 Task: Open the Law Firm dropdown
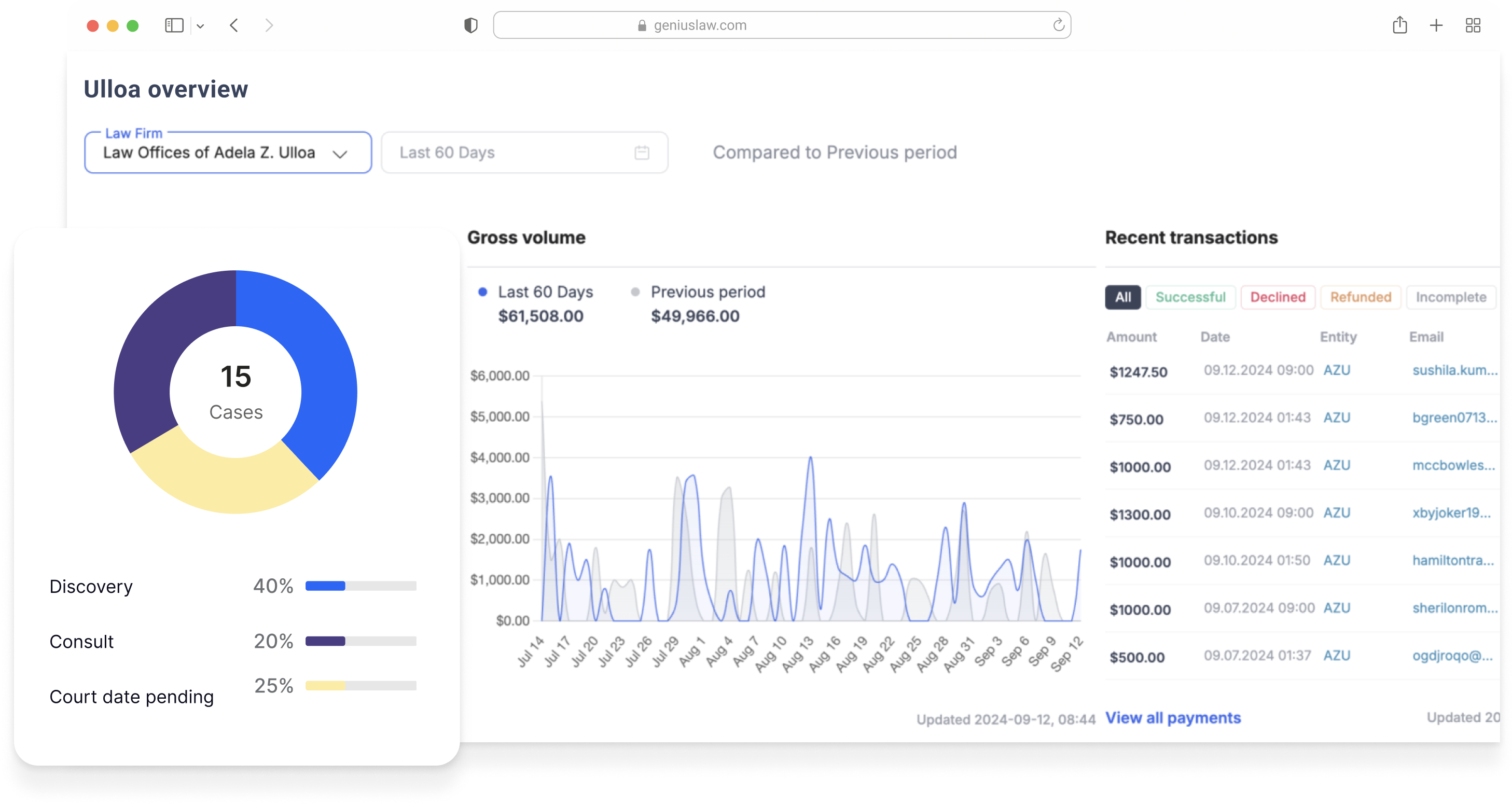(228, 153)
